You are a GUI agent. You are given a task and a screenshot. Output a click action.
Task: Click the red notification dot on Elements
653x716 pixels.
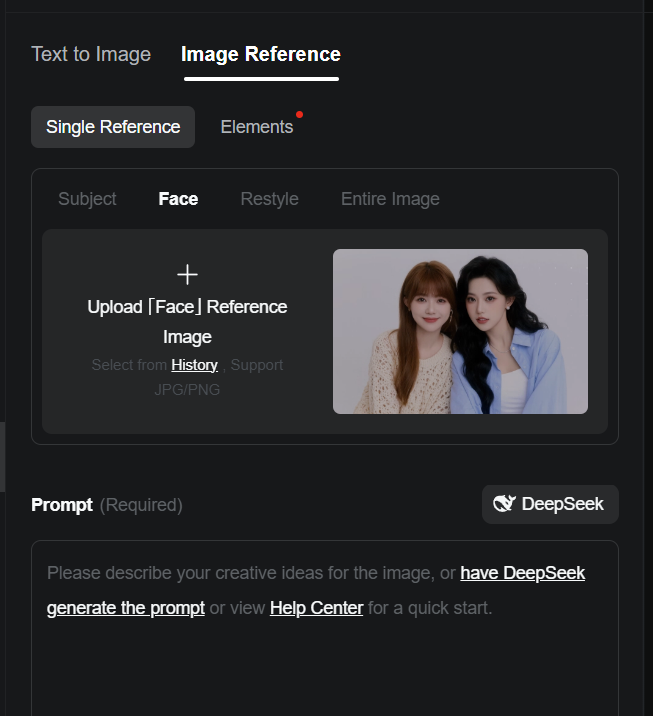click(300, 115)
